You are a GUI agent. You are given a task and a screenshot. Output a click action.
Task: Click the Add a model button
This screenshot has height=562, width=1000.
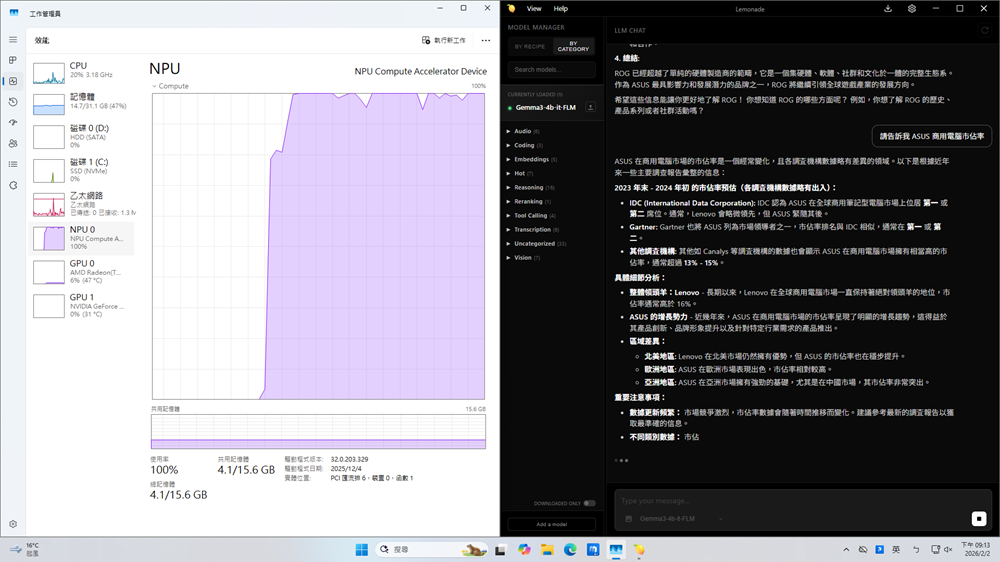coord(551,524)
